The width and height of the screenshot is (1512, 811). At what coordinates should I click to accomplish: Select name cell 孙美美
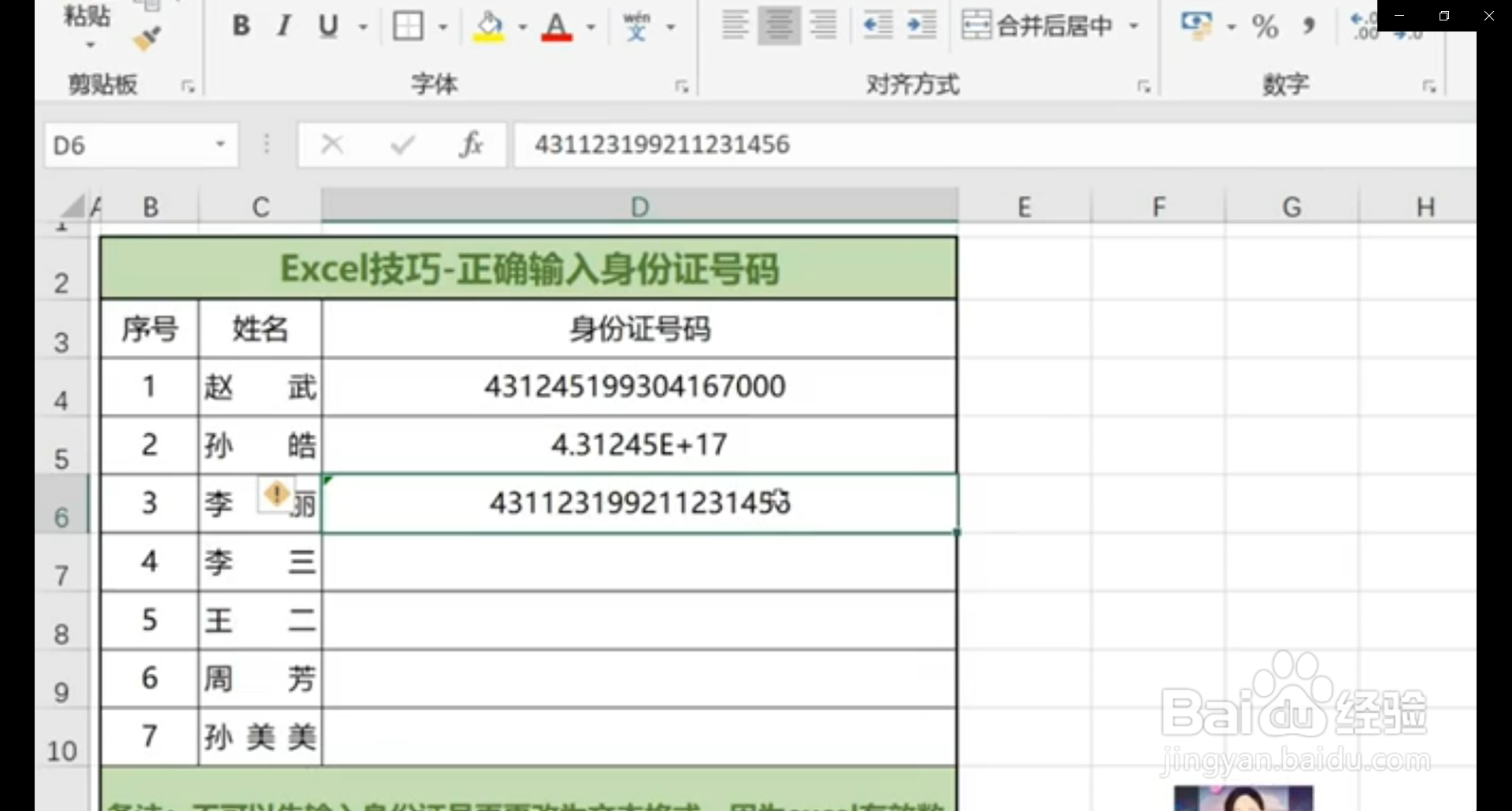tap(260, 736)
